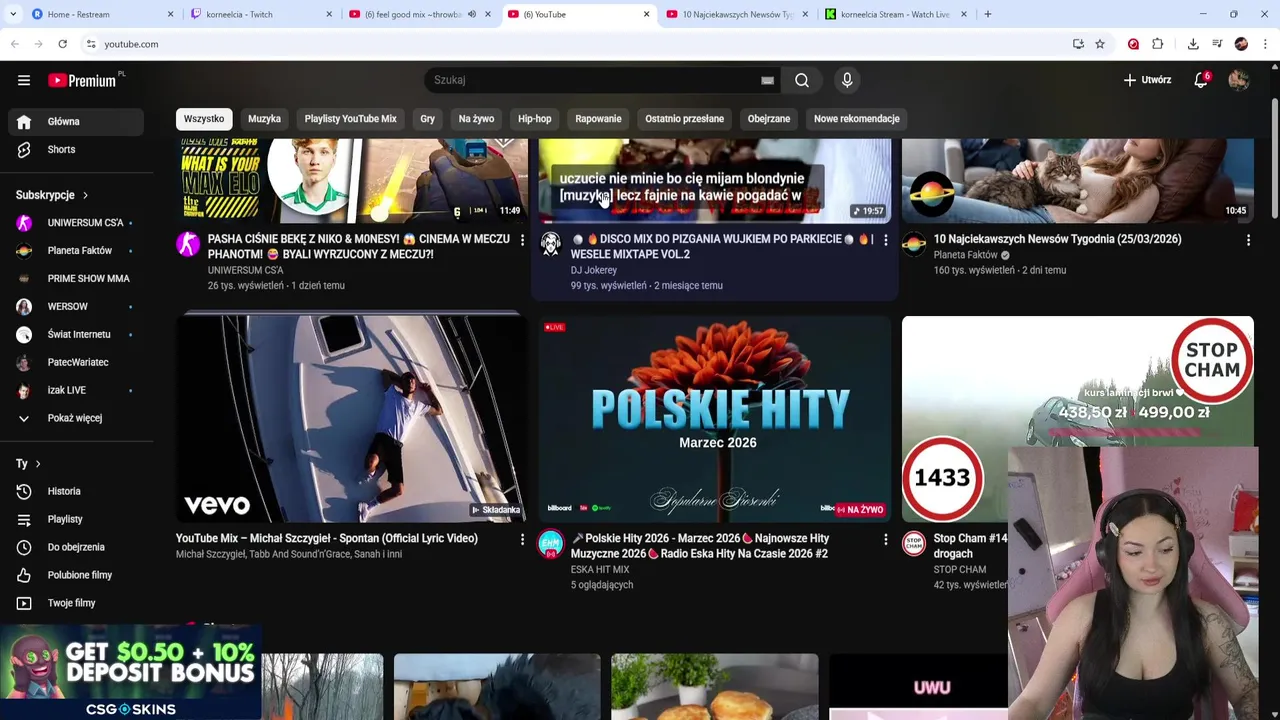
Task: Bookmark this page with star icon
Action: tap(1100, 44)
